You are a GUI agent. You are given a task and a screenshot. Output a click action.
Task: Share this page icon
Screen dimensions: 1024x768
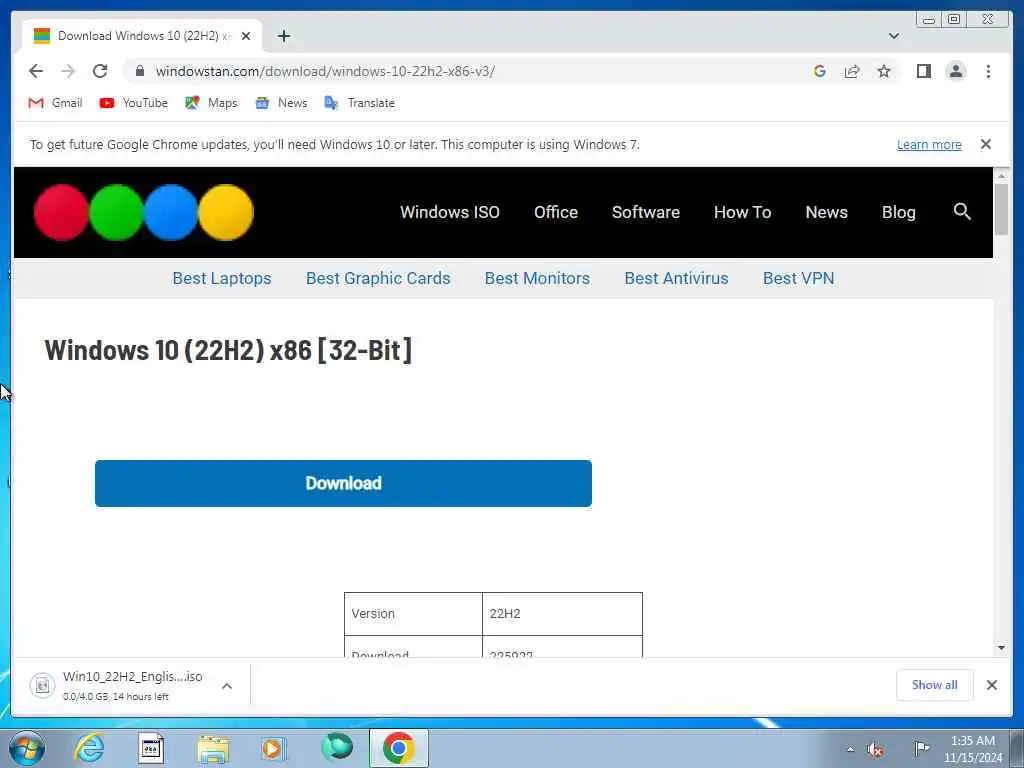click(852, 71)
